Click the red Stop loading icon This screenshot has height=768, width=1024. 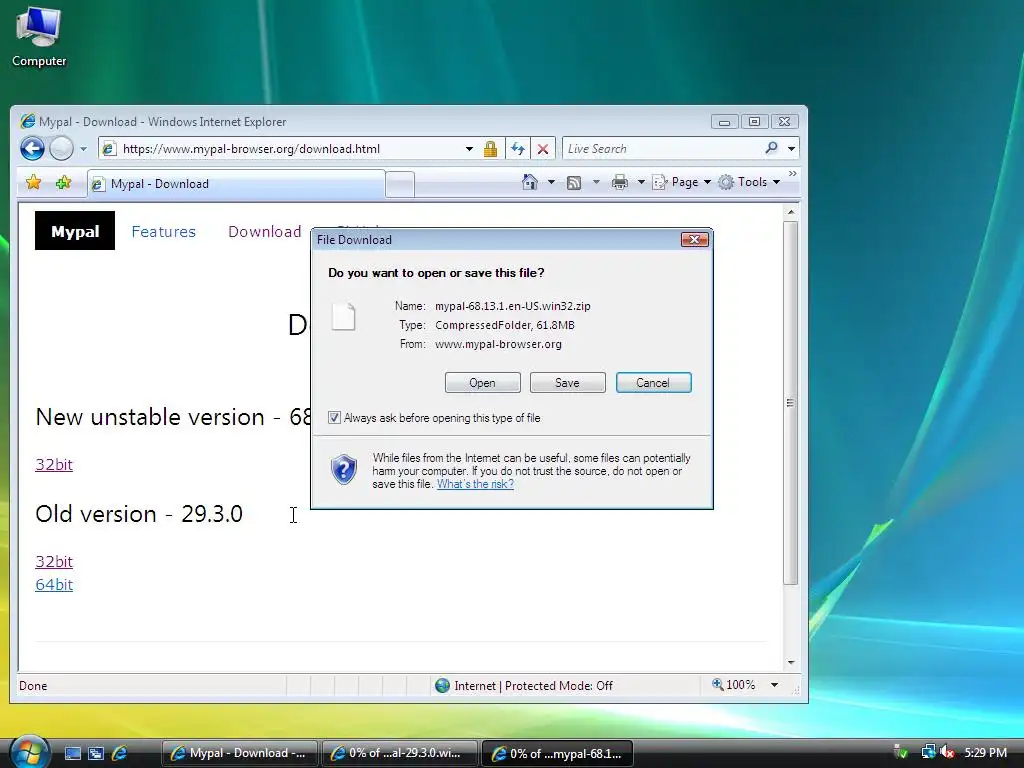543,149
